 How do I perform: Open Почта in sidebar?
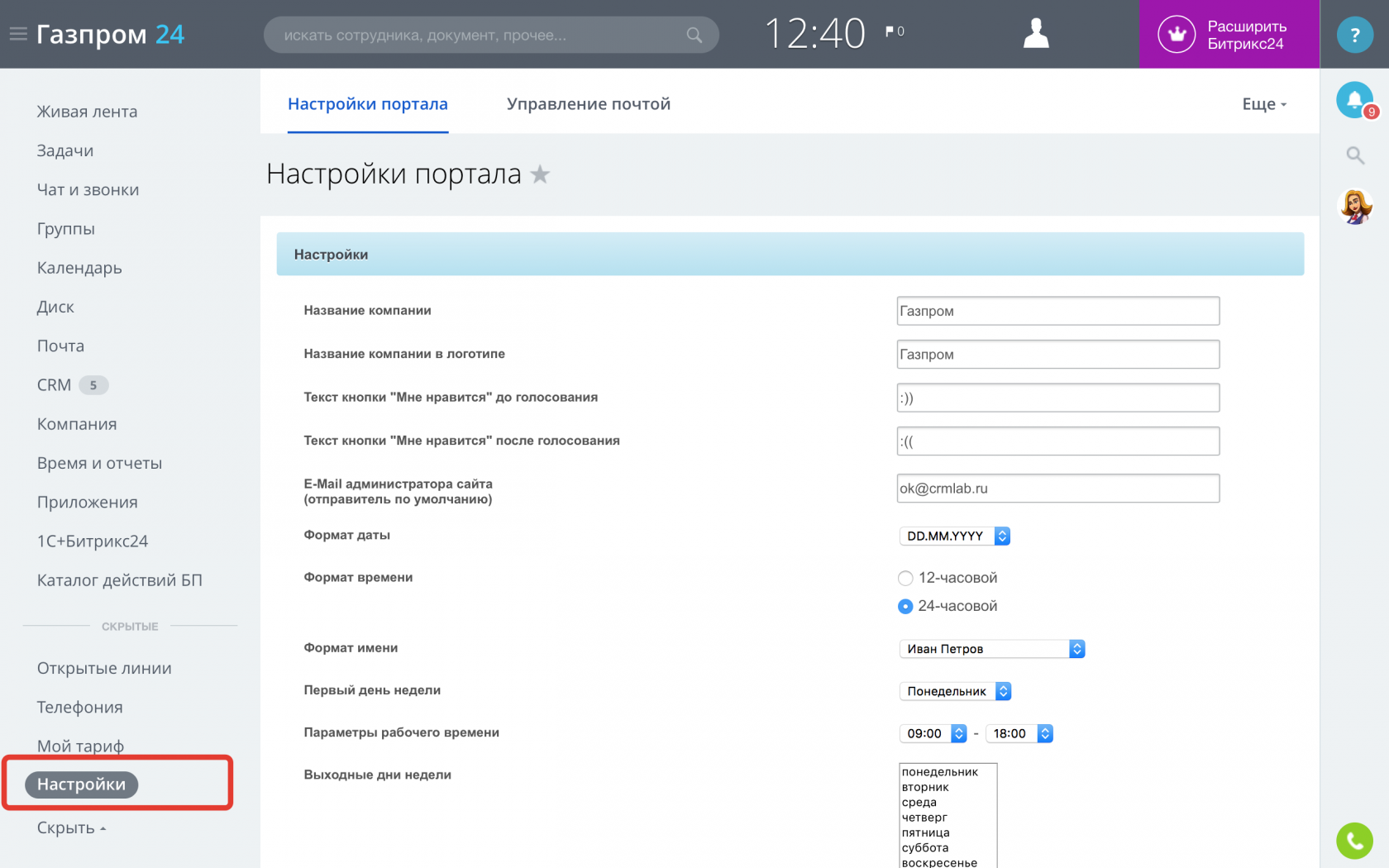tap(60, 346)
